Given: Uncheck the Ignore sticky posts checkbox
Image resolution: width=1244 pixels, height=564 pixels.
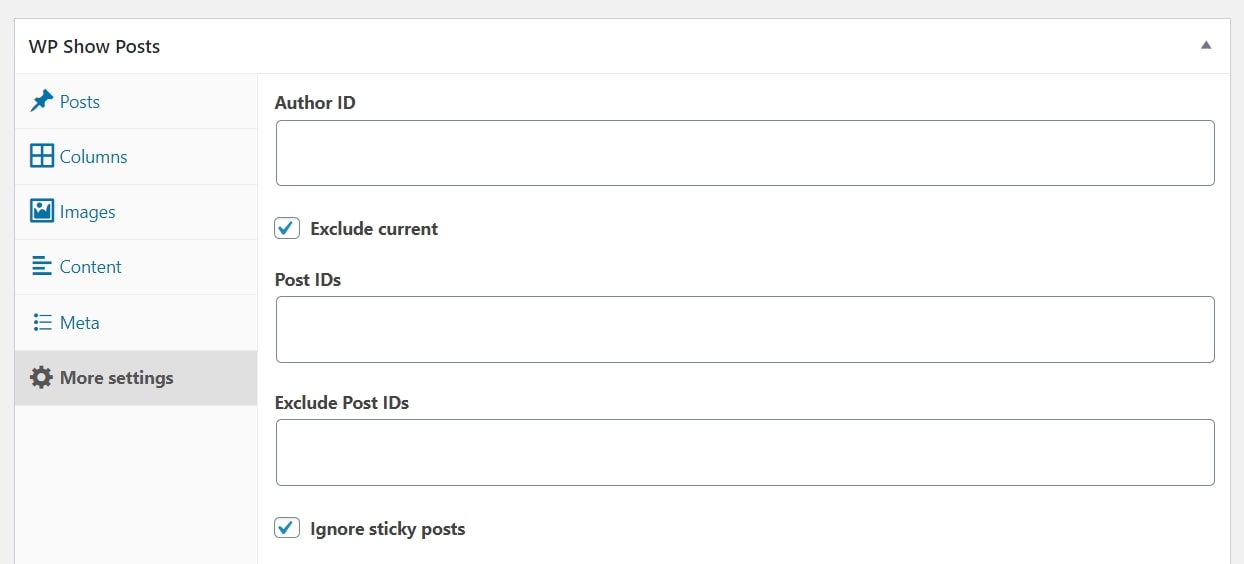Looking at the screenshot, I should click(x=287, y=528).
